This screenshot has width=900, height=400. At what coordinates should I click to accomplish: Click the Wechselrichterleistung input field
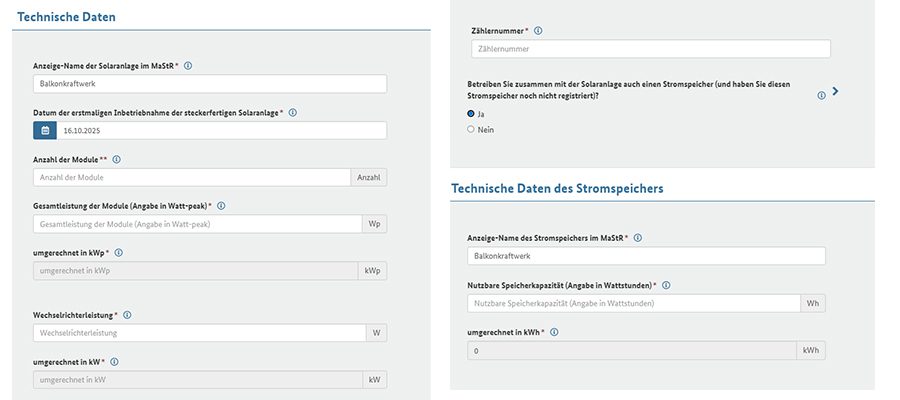pyautogui.click(x=200, y=333)
